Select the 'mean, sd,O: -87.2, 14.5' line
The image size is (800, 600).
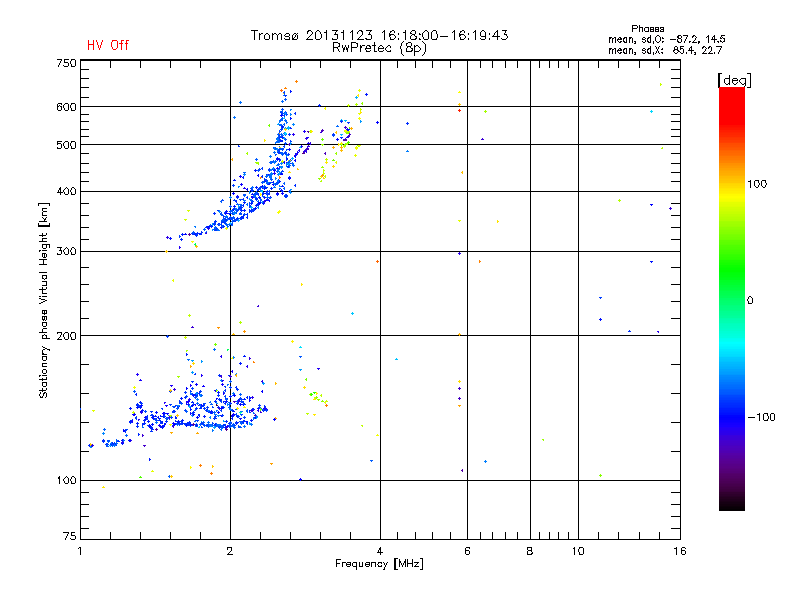(x=666, y=39)
